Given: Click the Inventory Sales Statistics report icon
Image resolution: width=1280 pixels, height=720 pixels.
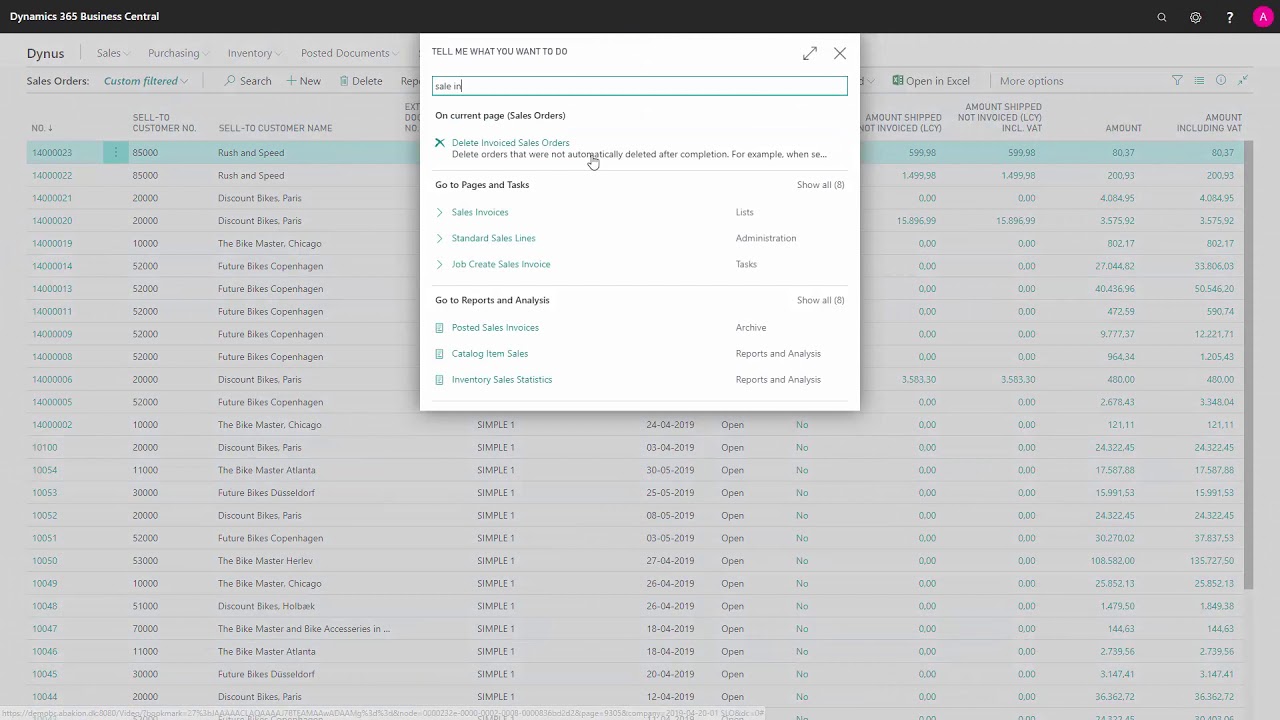Looking at the screenshot, I should click(440, 380).
